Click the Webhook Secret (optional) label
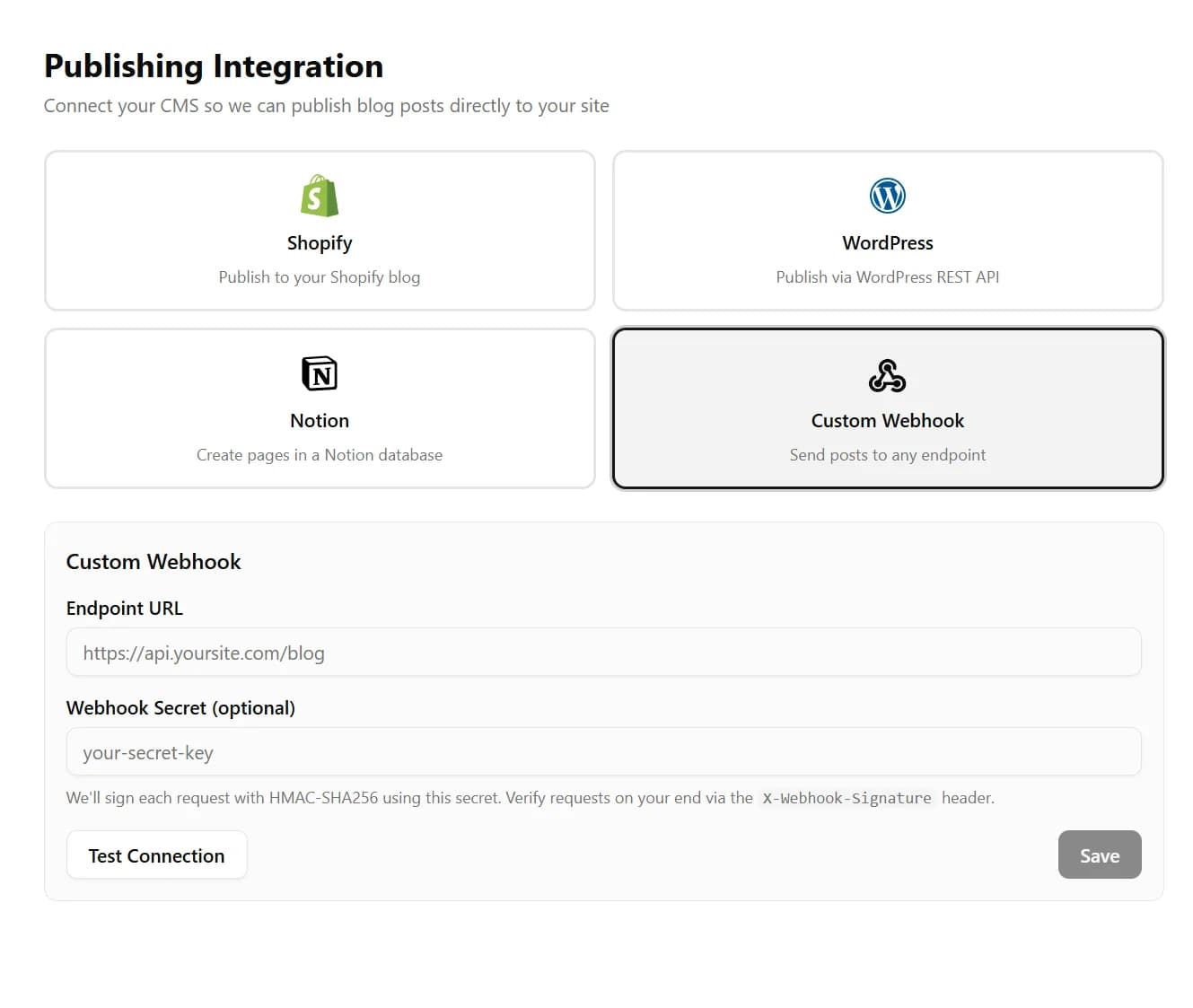Viewport: 1193px width, 1008px height. (x=180, y=707)
